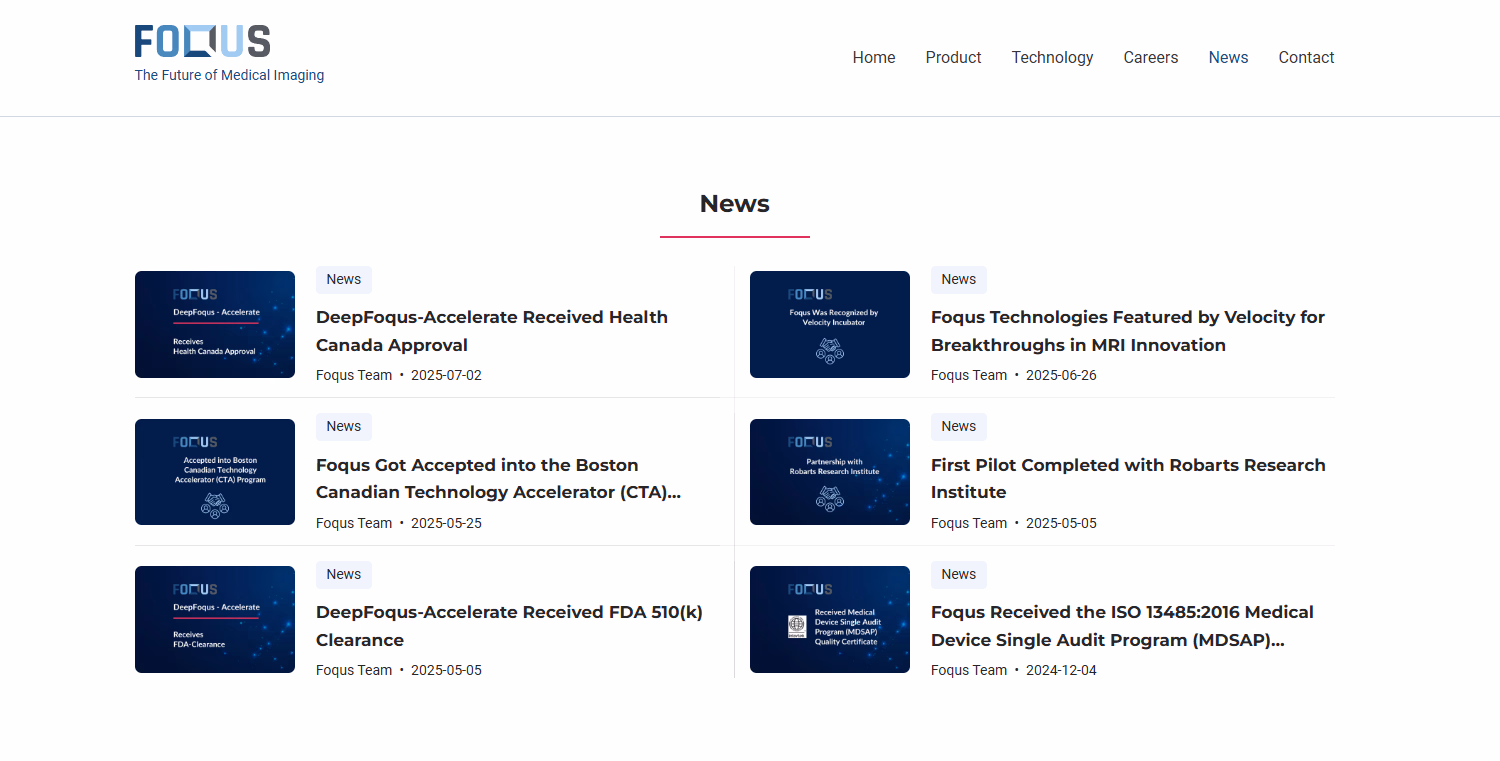This screenshot has width=1500, height=761.
Task: Open the Technology navigation link
Action: point(1052,58)
